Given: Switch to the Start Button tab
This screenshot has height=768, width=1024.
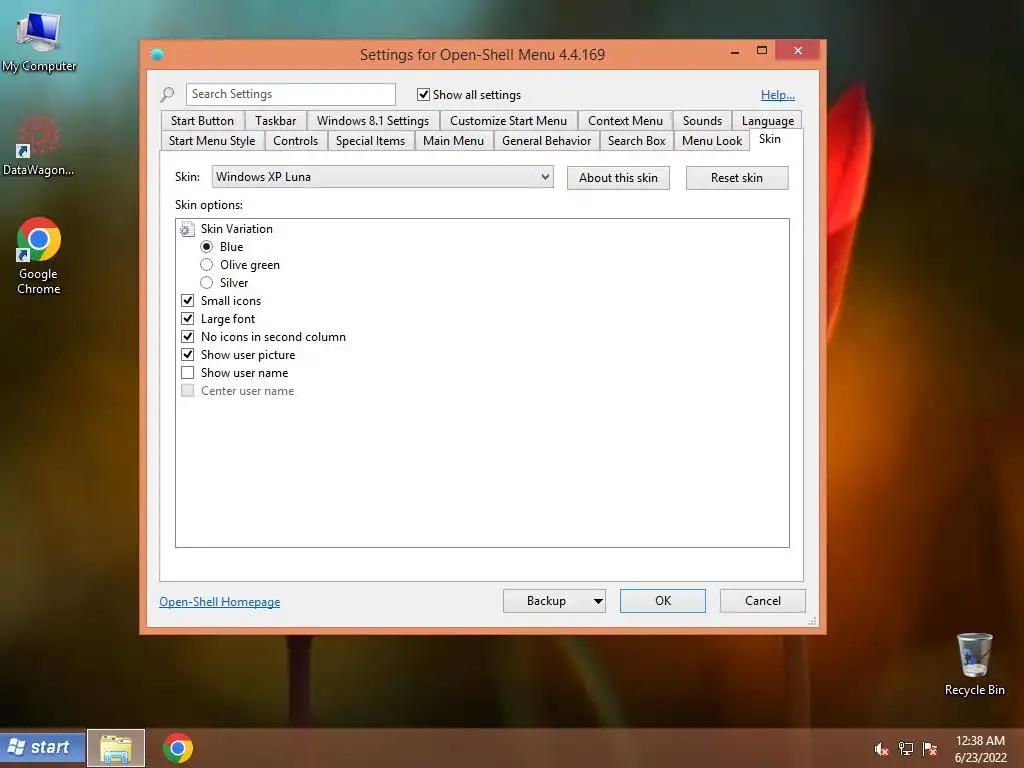Looking at the screenshot, I should click(x=202, y=121).
